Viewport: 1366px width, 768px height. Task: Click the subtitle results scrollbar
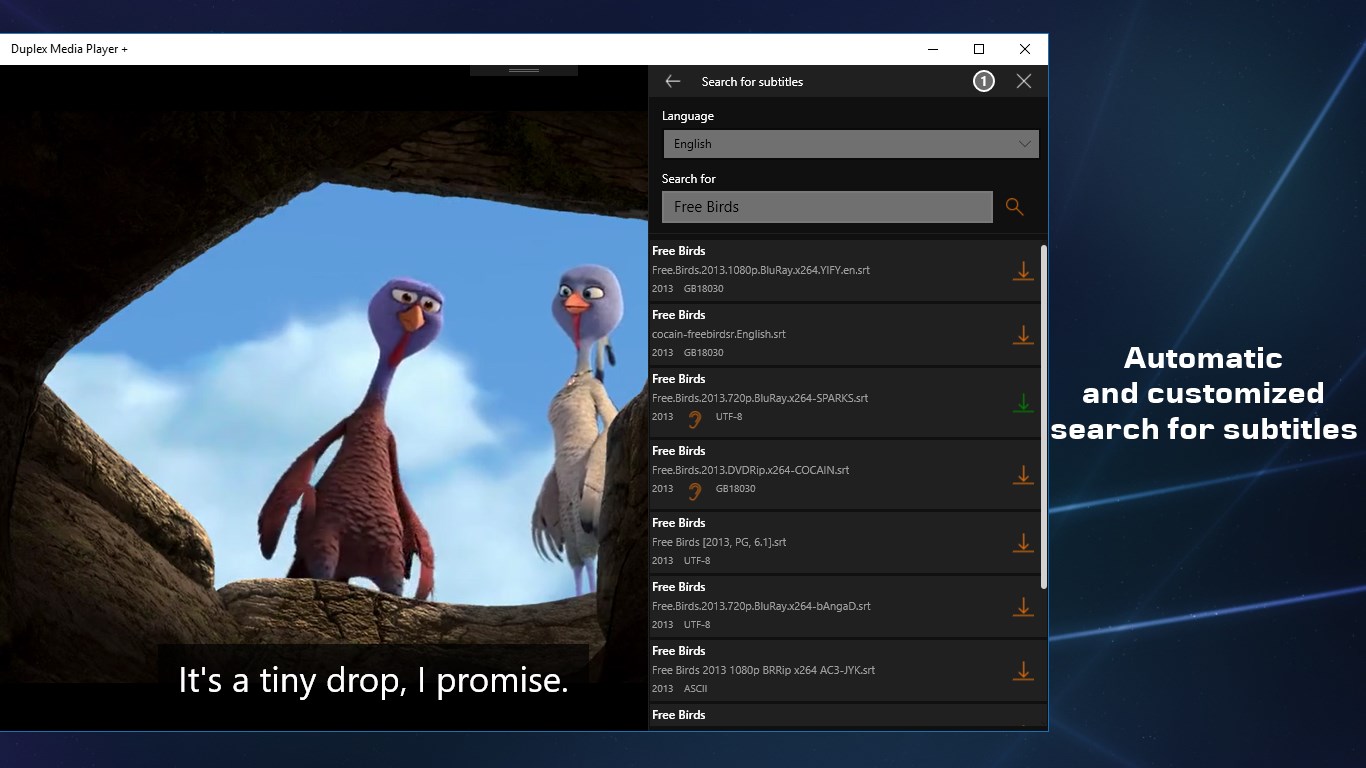pyautogui.click(x=1044, y=416)
